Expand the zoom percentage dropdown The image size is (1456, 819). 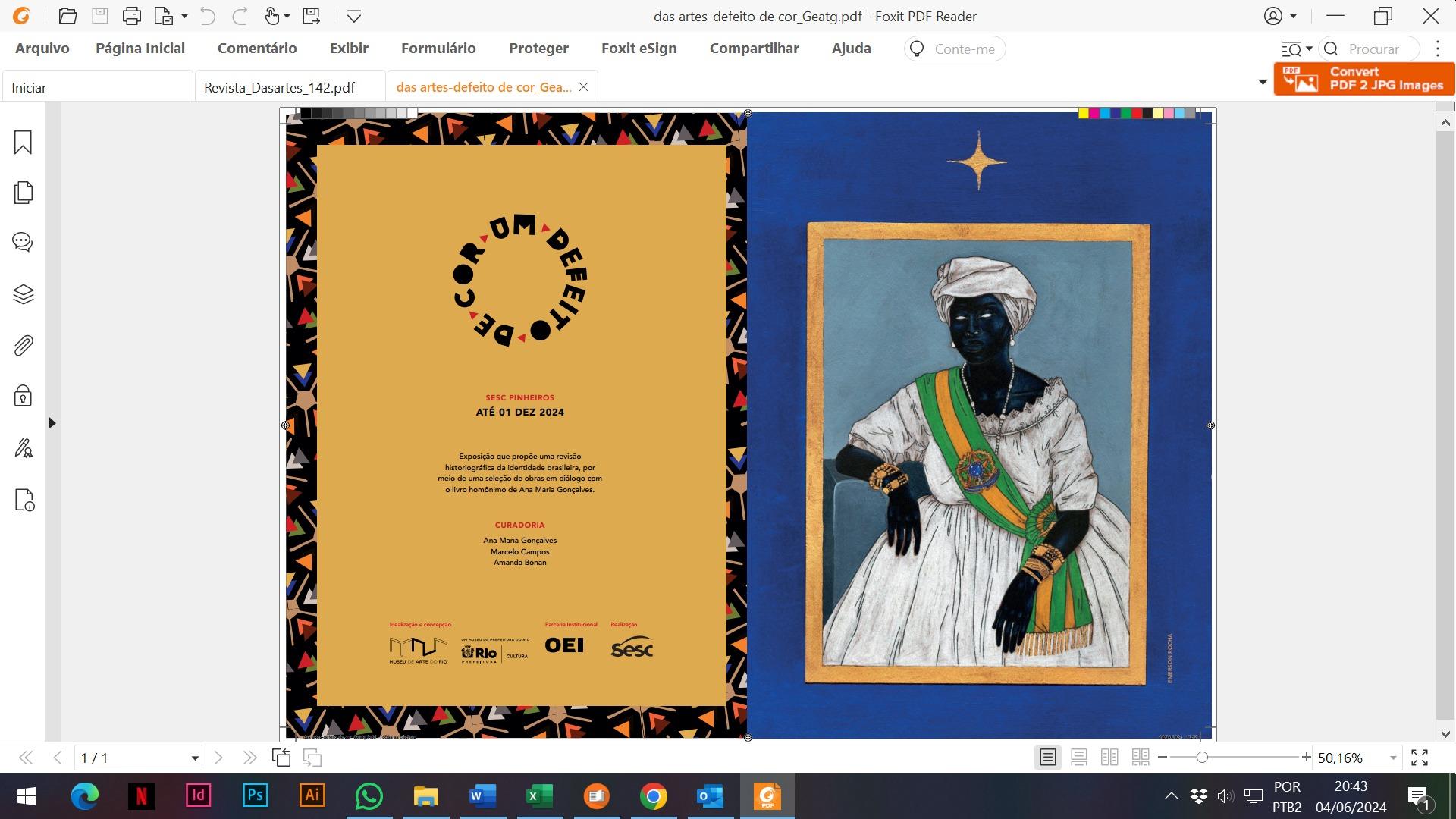[x=1392, y=758]
